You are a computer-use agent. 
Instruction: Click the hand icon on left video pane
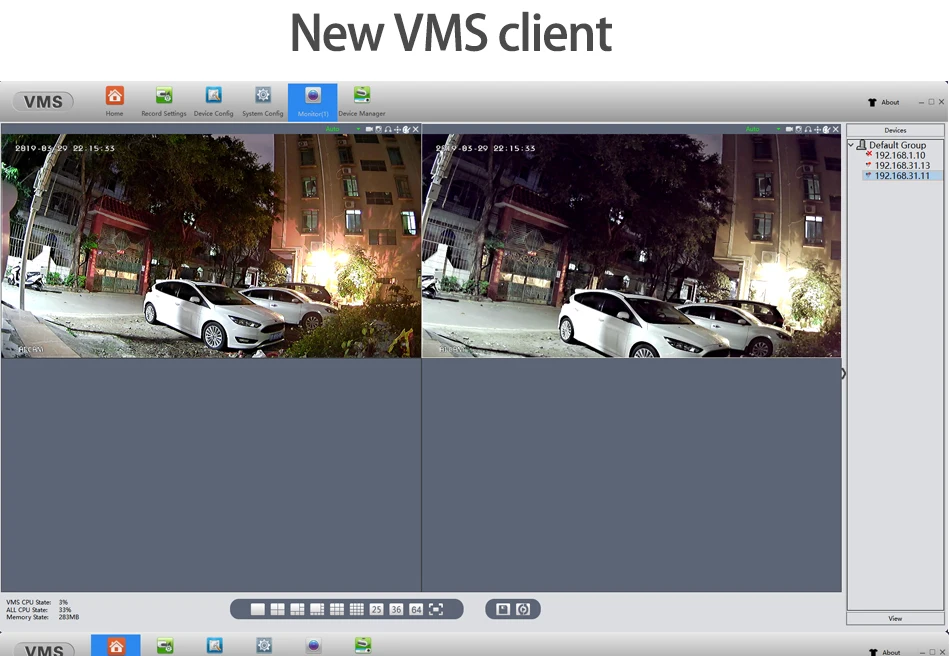[406, 129]
